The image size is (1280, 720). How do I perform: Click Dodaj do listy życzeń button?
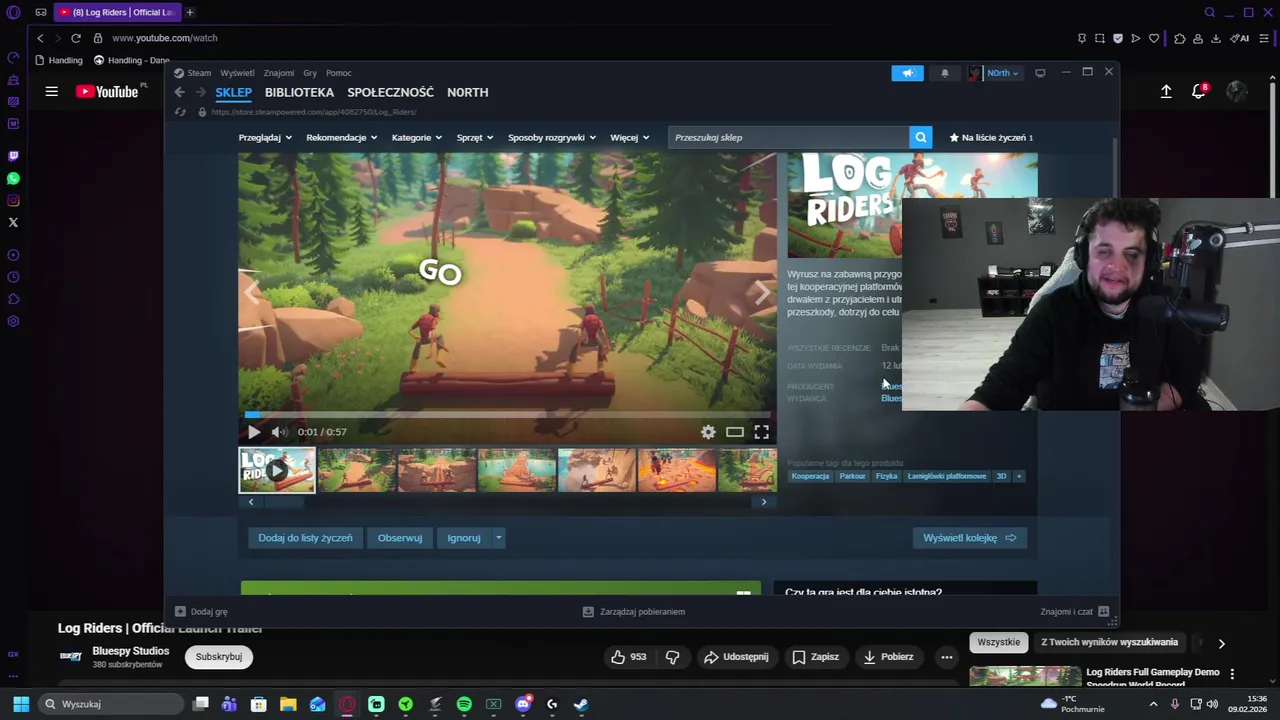[x=305, y=538]
